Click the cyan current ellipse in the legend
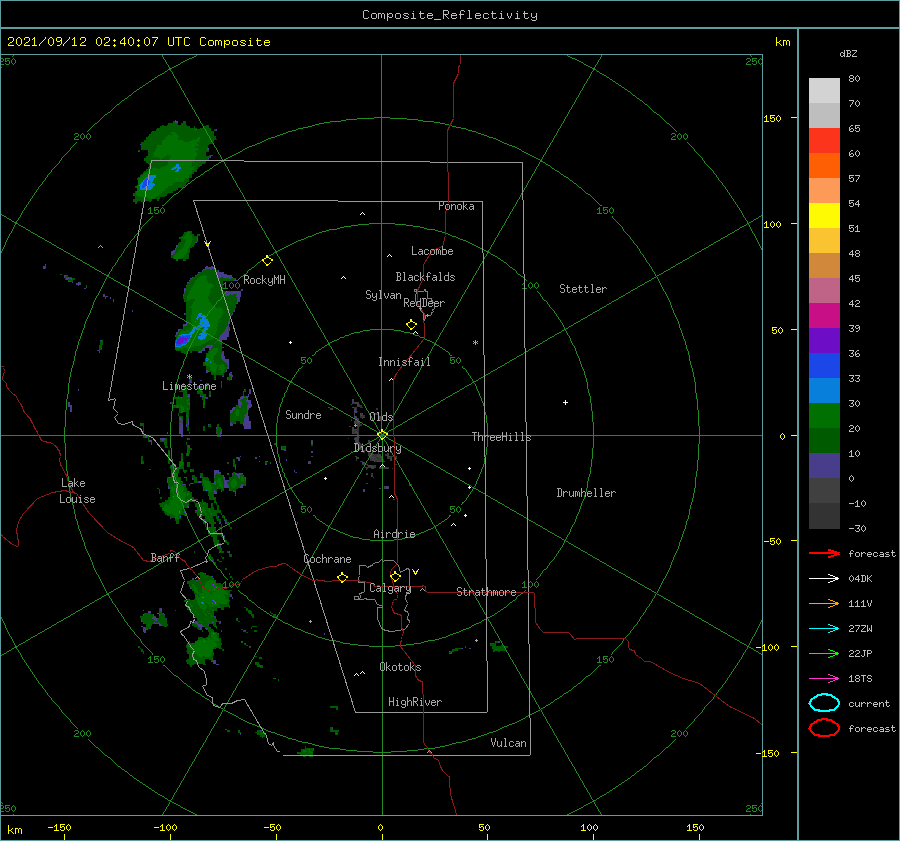900x841 pixels. (x=824, y=703)
